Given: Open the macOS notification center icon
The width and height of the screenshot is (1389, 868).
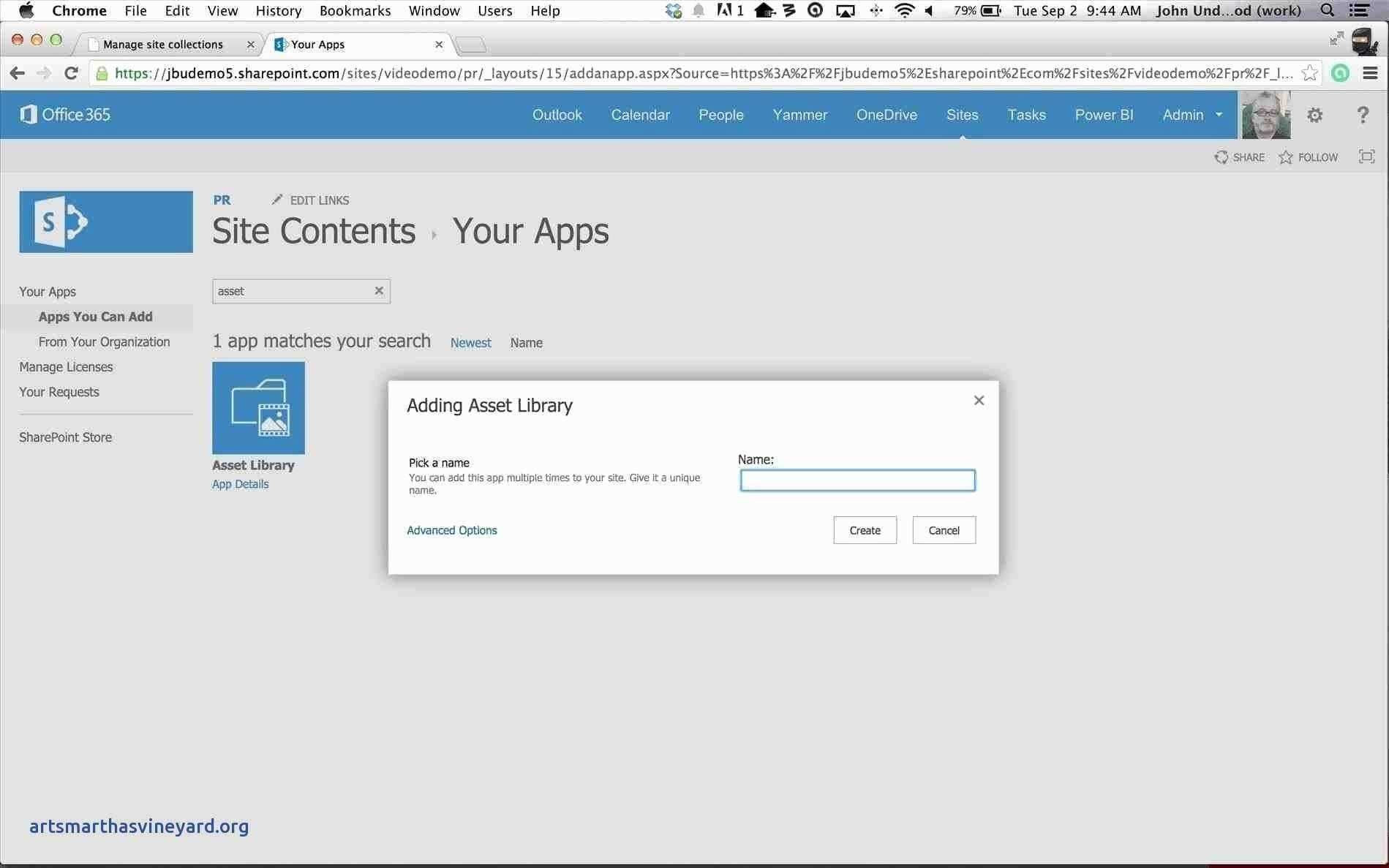Looking at the screenshot, I should [x=1359, y=10].
